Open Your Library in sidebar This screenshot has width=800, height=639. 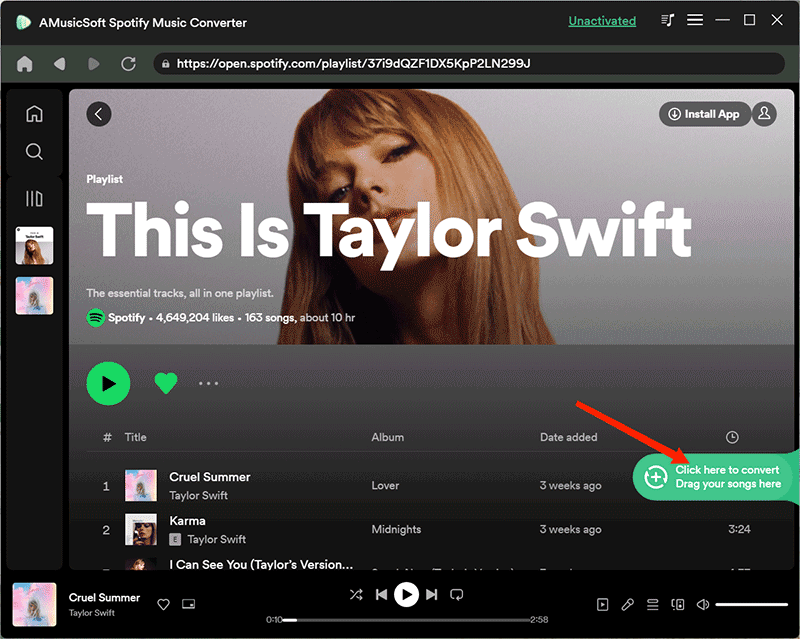[34, 199]
